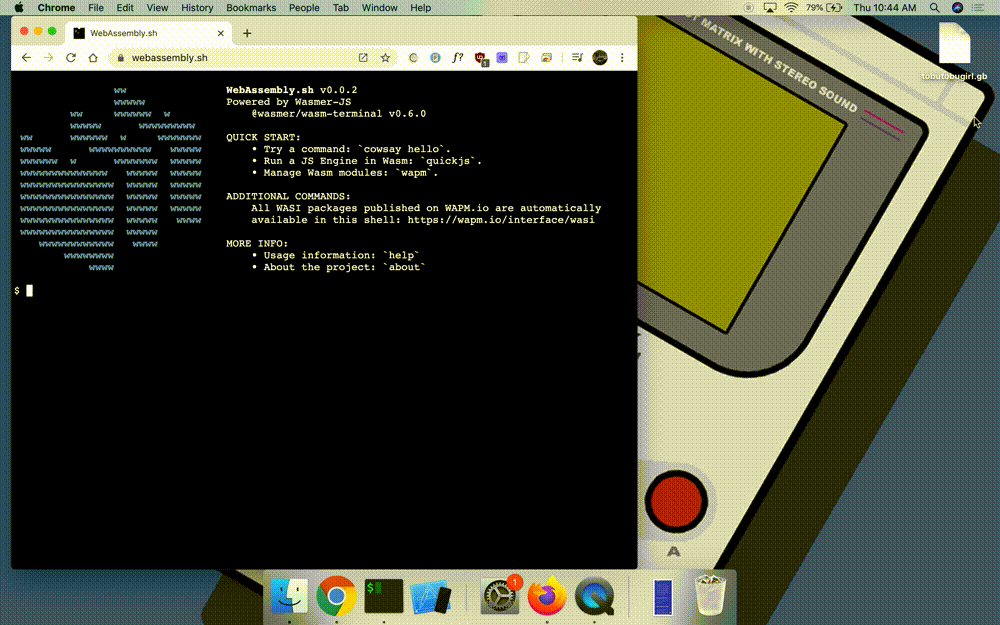
Task: Click the red A button on wallpaper
Action: pos(676,502)
